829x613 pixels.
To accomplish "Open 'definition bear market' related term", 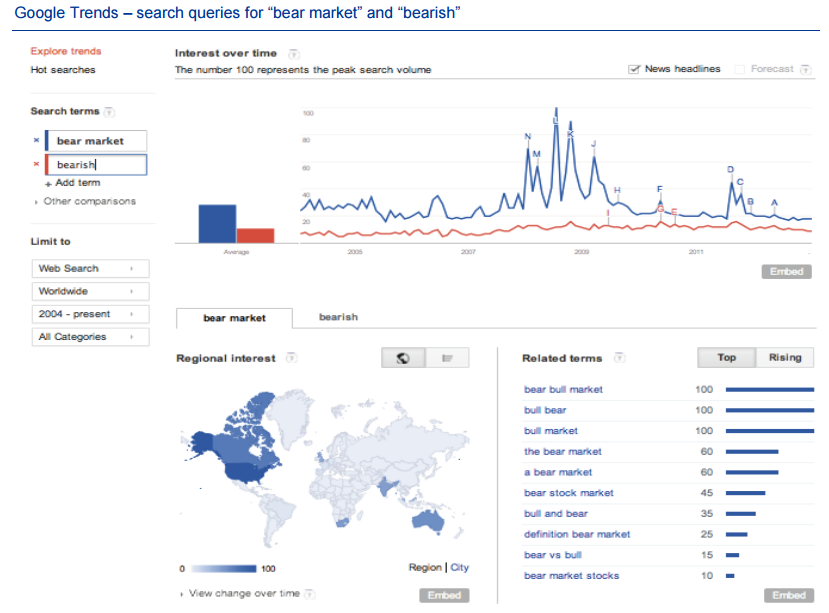I will [x=577, y=534].
